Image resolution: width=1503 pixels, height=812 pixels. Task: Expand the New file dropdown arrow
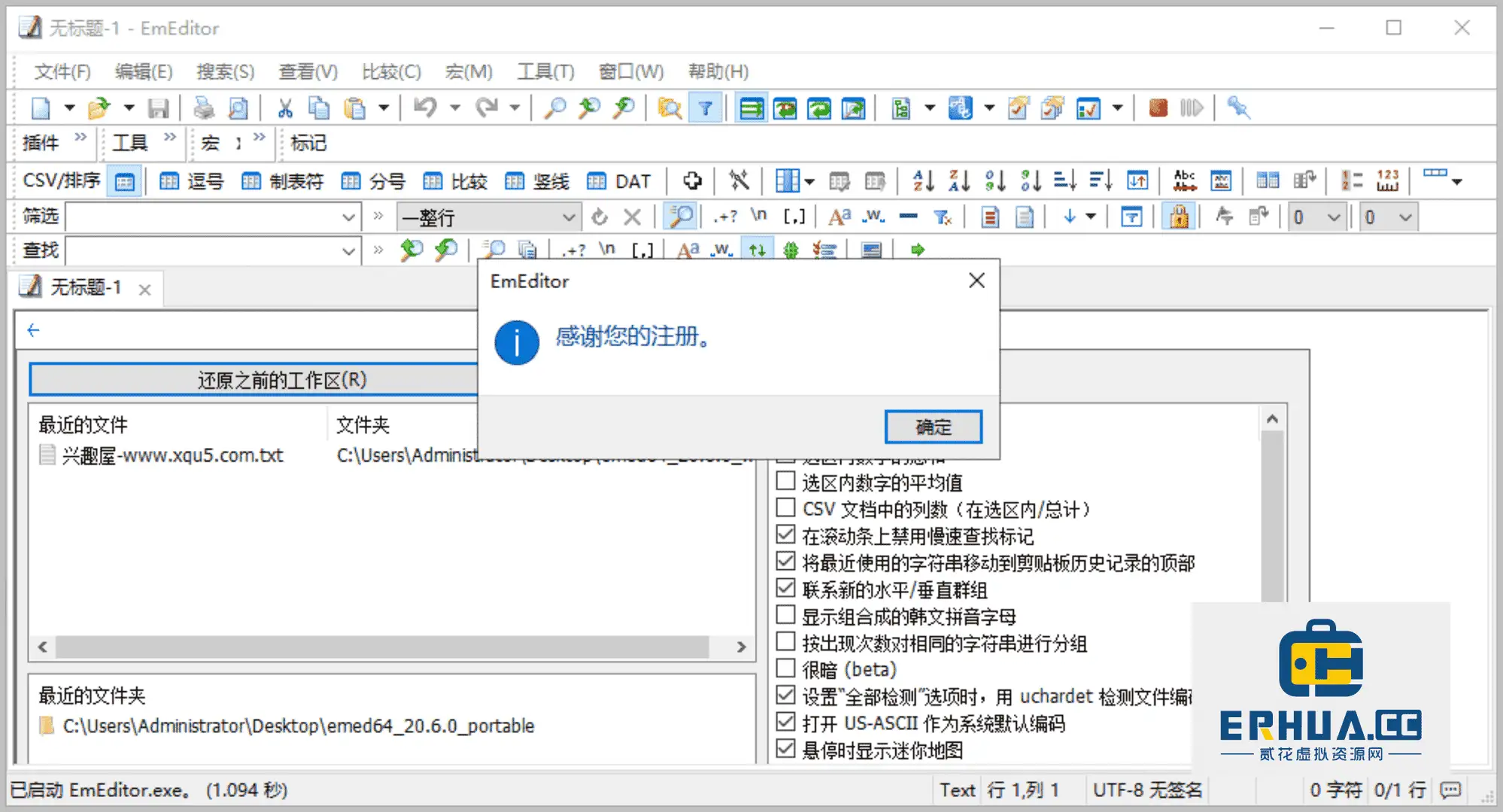69,108
